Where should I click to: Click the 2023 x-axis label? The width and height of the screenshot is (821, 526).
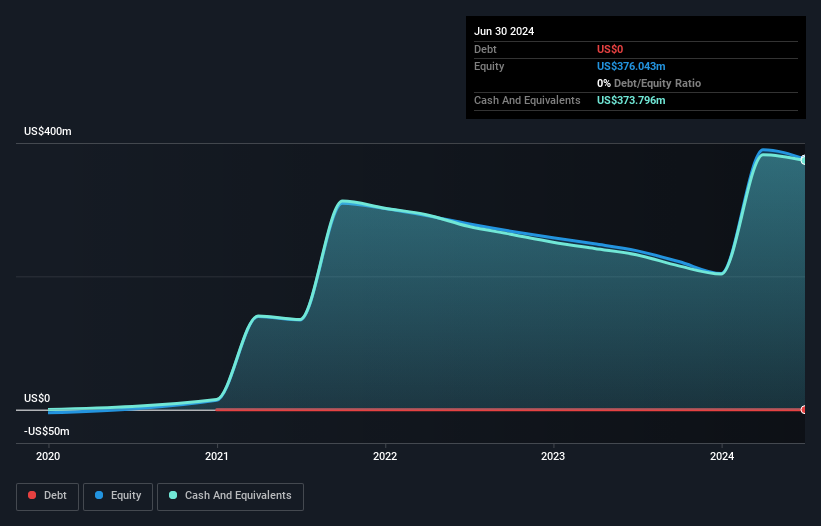tap(553, 456)
